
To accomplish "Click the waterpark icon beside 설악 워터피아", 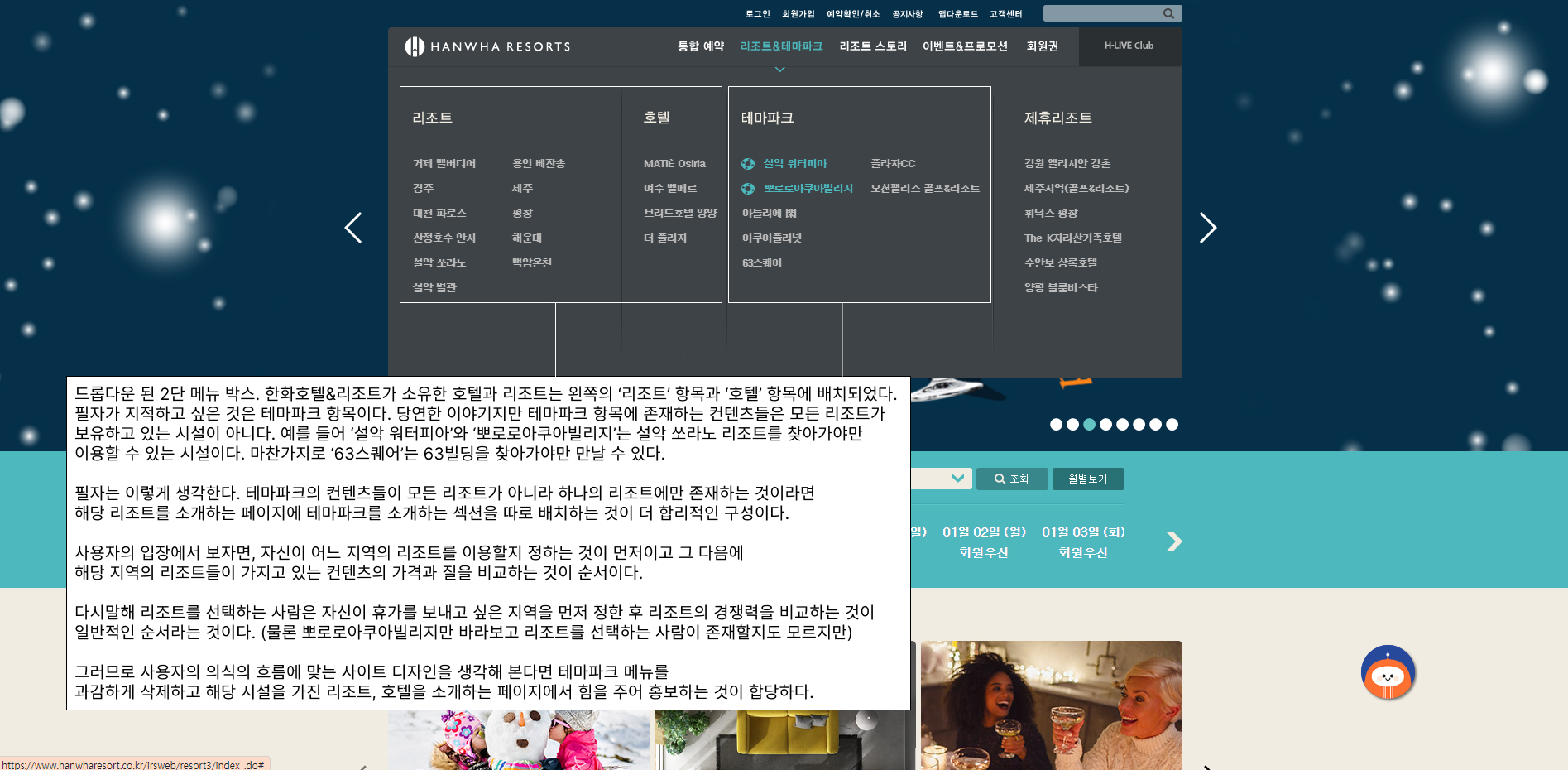I will pos(748,163).
